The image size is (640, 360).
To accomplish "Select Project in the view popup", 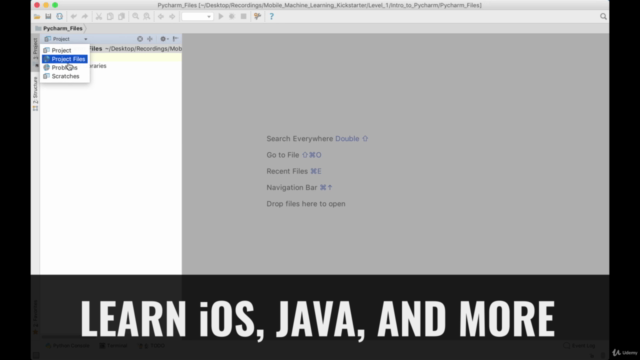I will coord(64,50).
